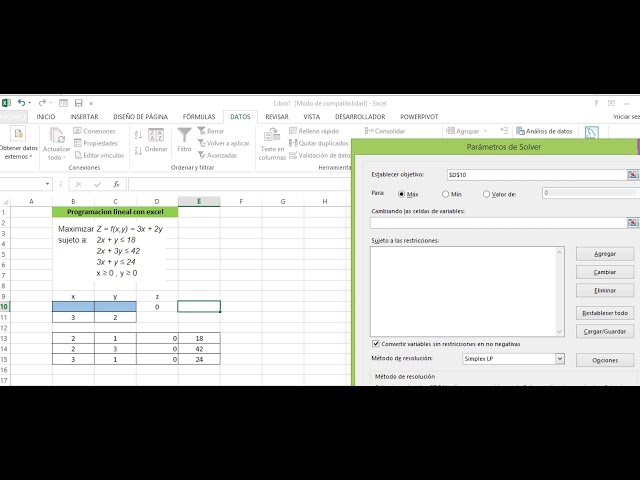Viewport: 640px width, 480px height.
Task: Sort ascending A to Z icon
Action: click(x=138, y=134)
